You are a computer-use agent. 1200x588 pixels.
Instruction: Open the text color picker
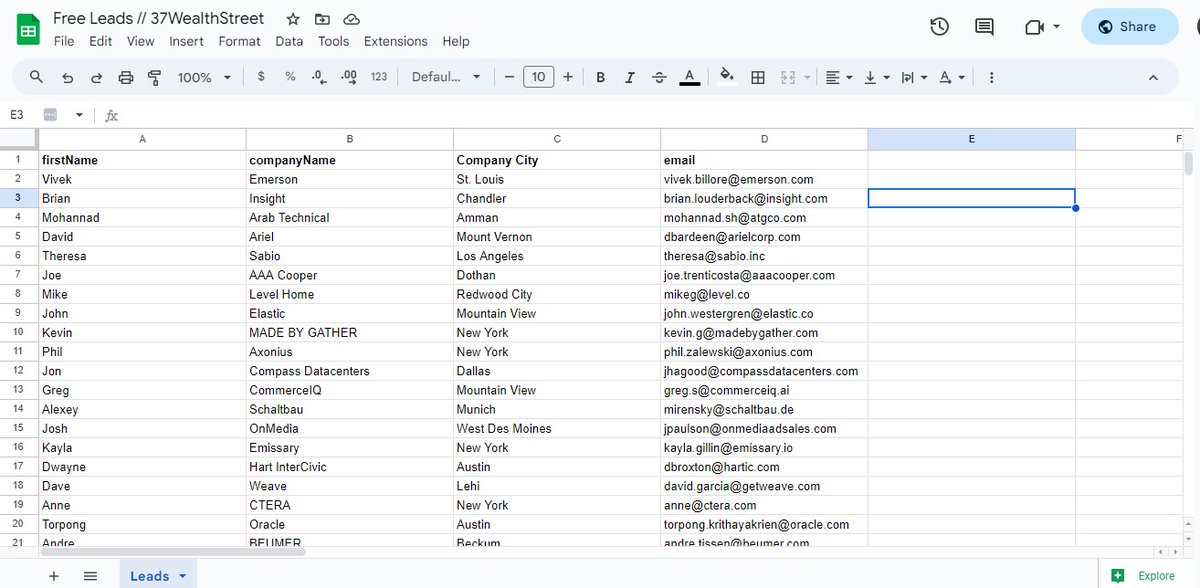[x=689, y=77]
